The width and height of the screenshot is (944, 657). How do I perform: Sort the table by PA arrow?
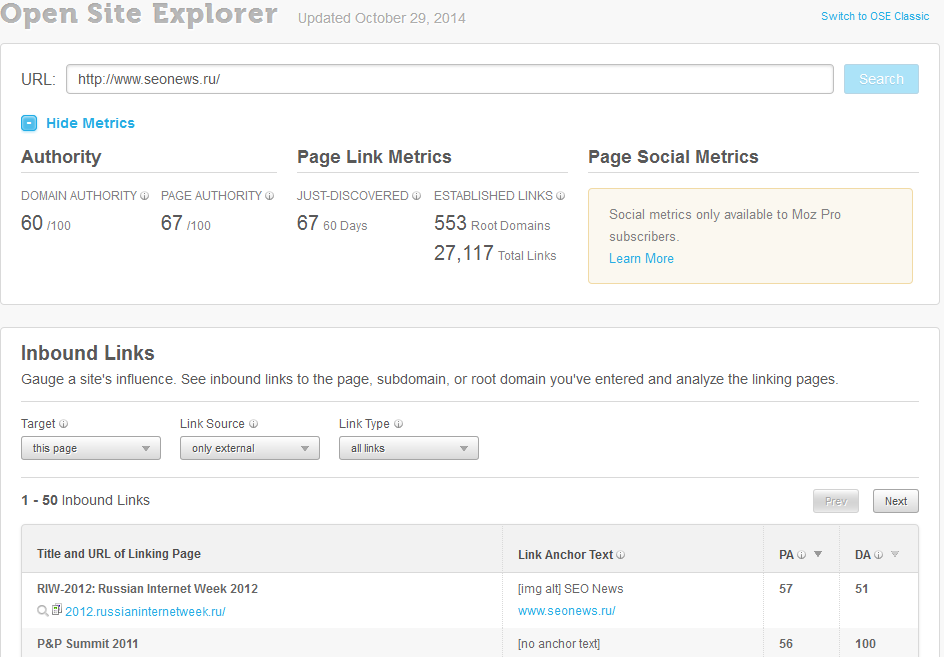coord(818,554)
